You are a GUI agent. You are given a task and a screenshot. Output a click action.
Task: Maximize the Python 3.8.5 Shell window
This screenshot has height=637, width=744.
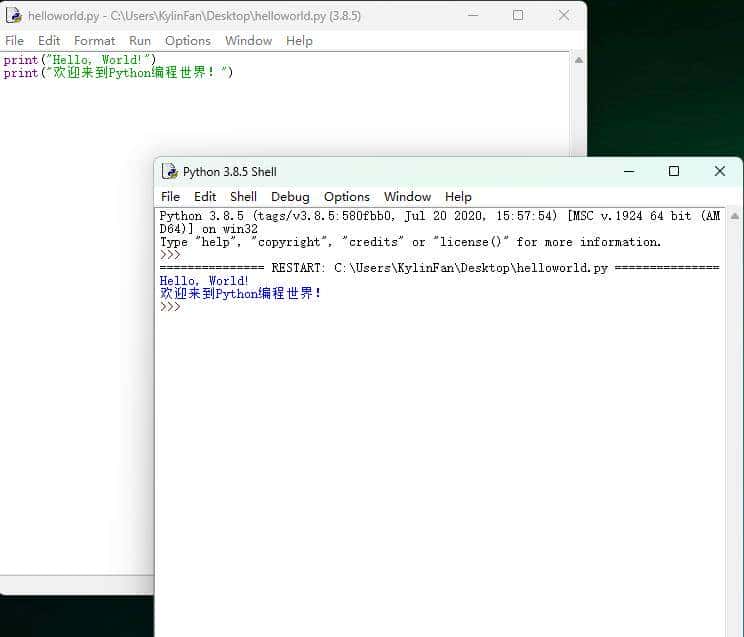coord(674,171)
